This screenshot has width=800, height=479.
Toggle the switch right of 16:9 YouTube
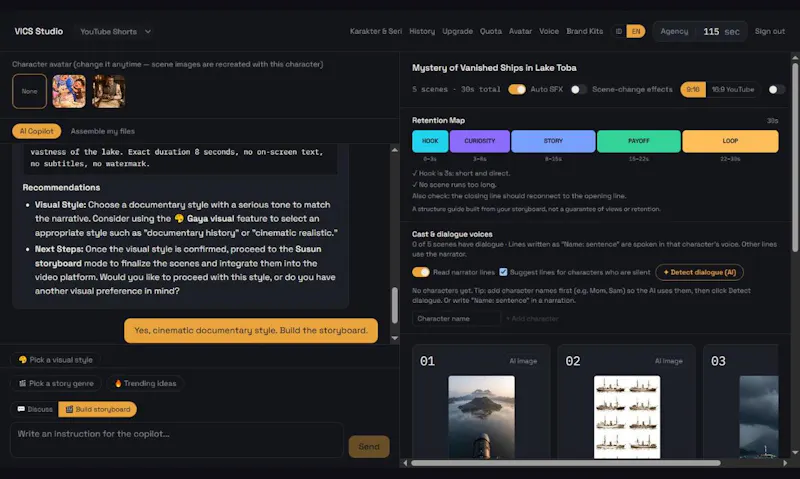776,89
